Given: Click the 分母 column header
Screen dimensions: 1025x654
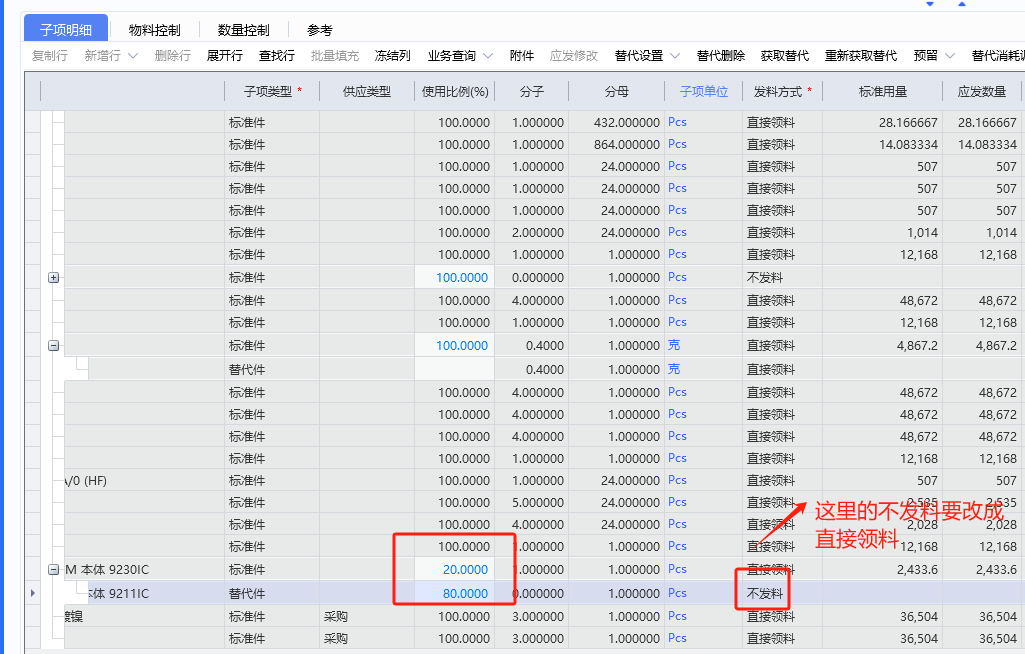Looking at the screenshot, I should coord(616,92).
